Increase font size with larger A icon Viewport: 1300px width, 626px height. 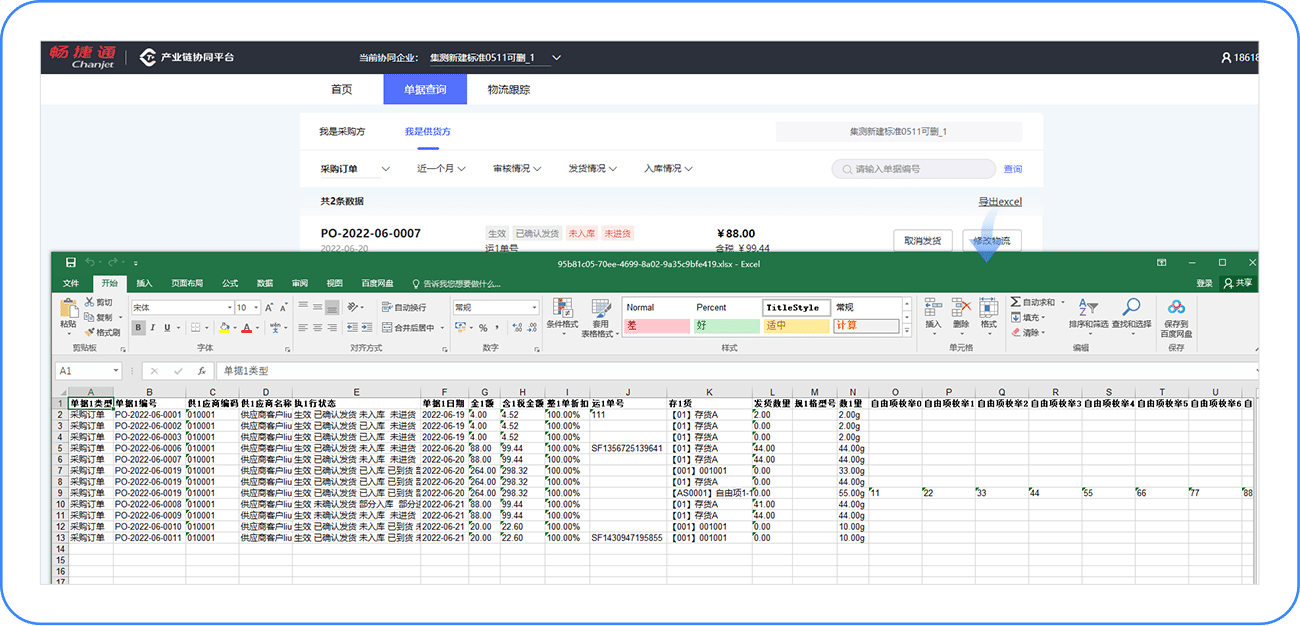[271, 308]
